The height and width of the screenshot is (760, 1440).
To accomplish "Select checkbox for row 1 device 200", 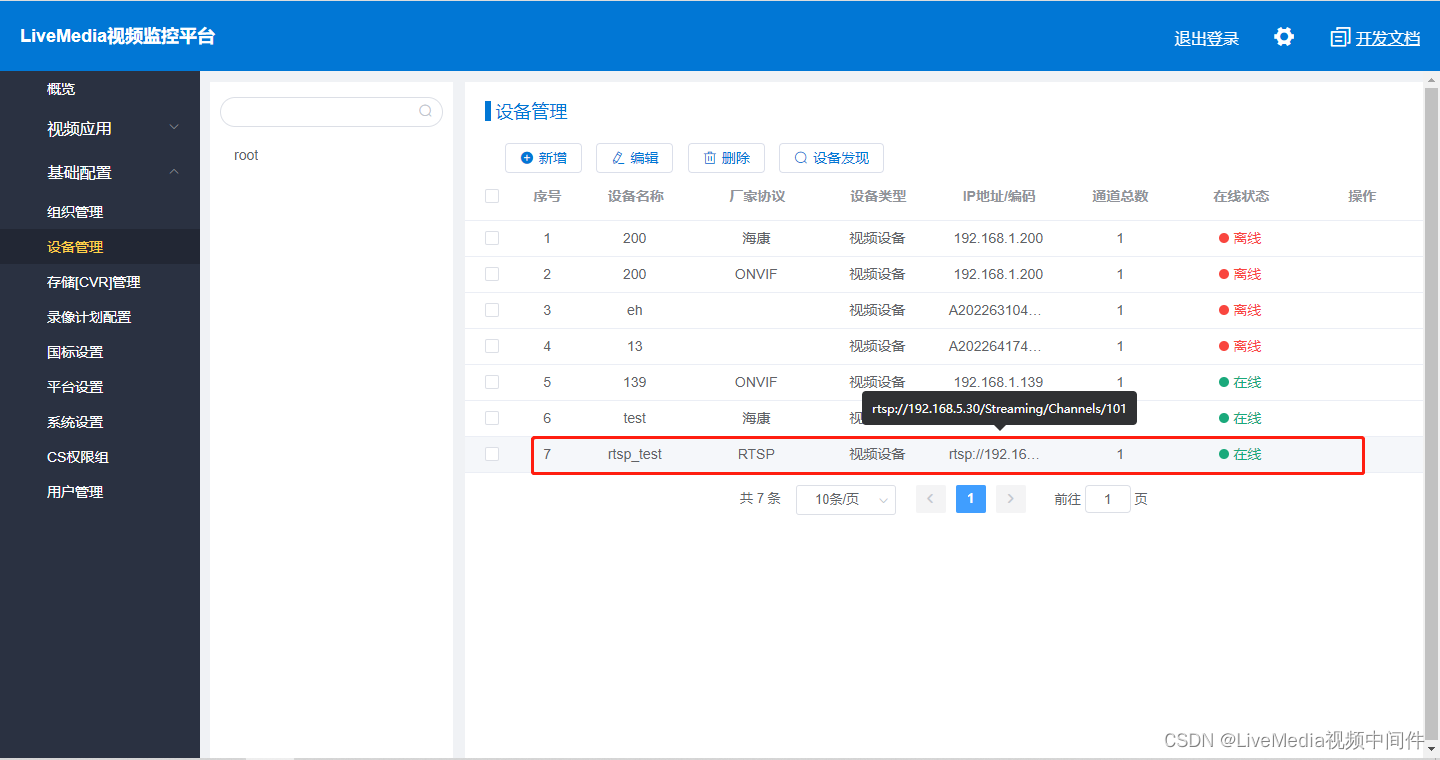I will pyautogui.click(x=492, y=238).
